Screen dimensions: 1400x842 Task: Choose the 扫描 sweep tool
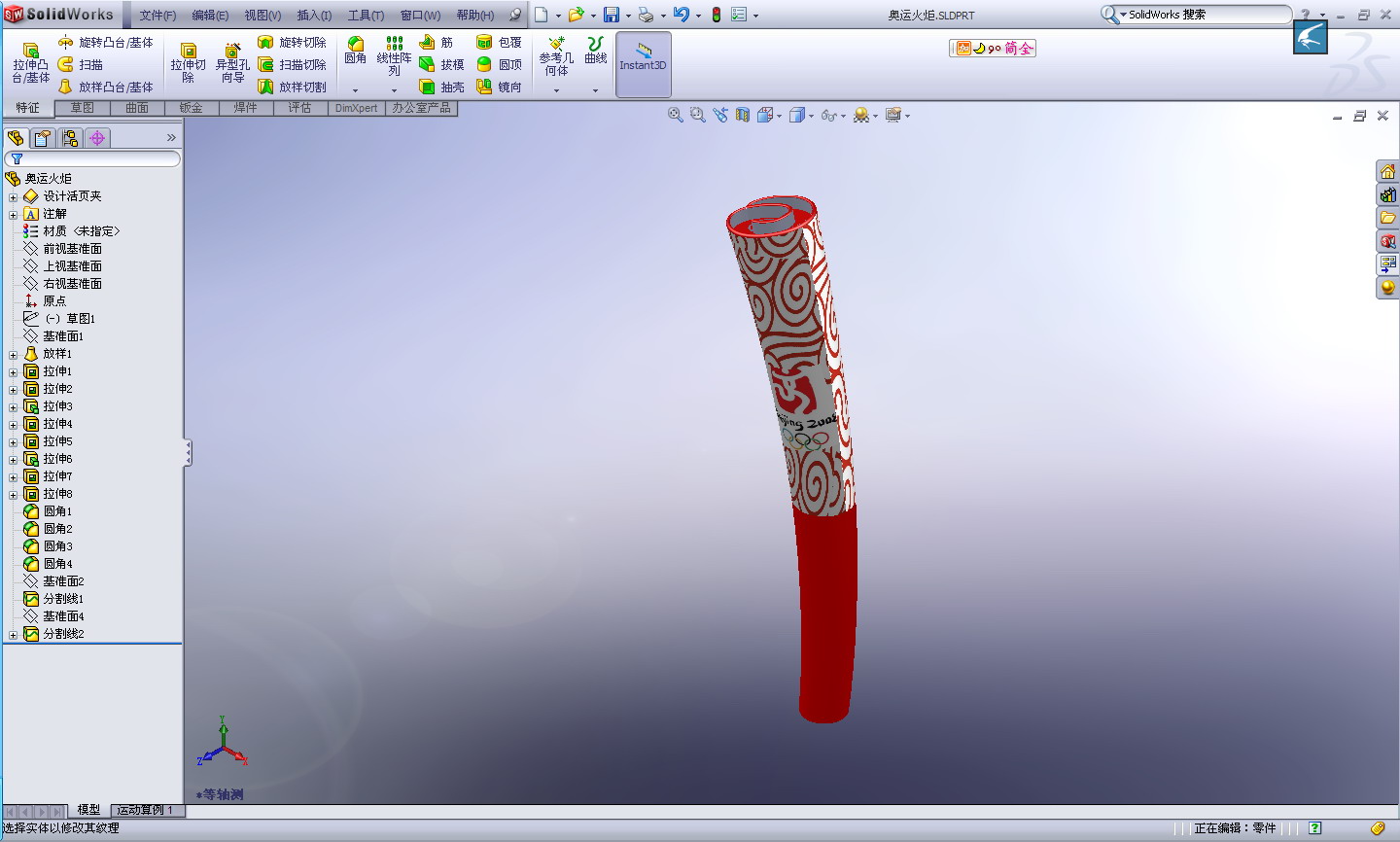pos(81,65)
